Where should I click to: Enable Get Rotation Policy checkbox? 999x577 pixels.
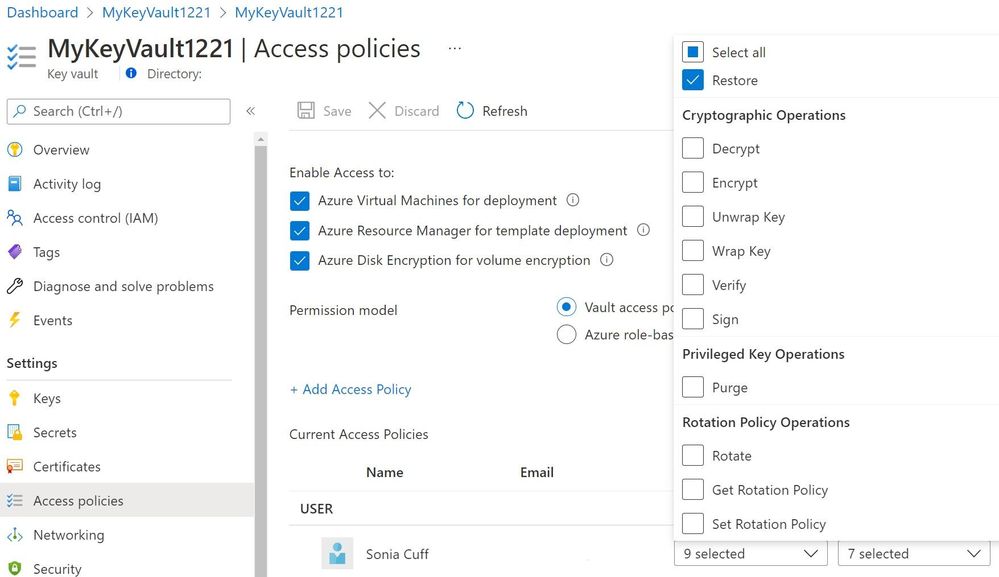(693, 490)
